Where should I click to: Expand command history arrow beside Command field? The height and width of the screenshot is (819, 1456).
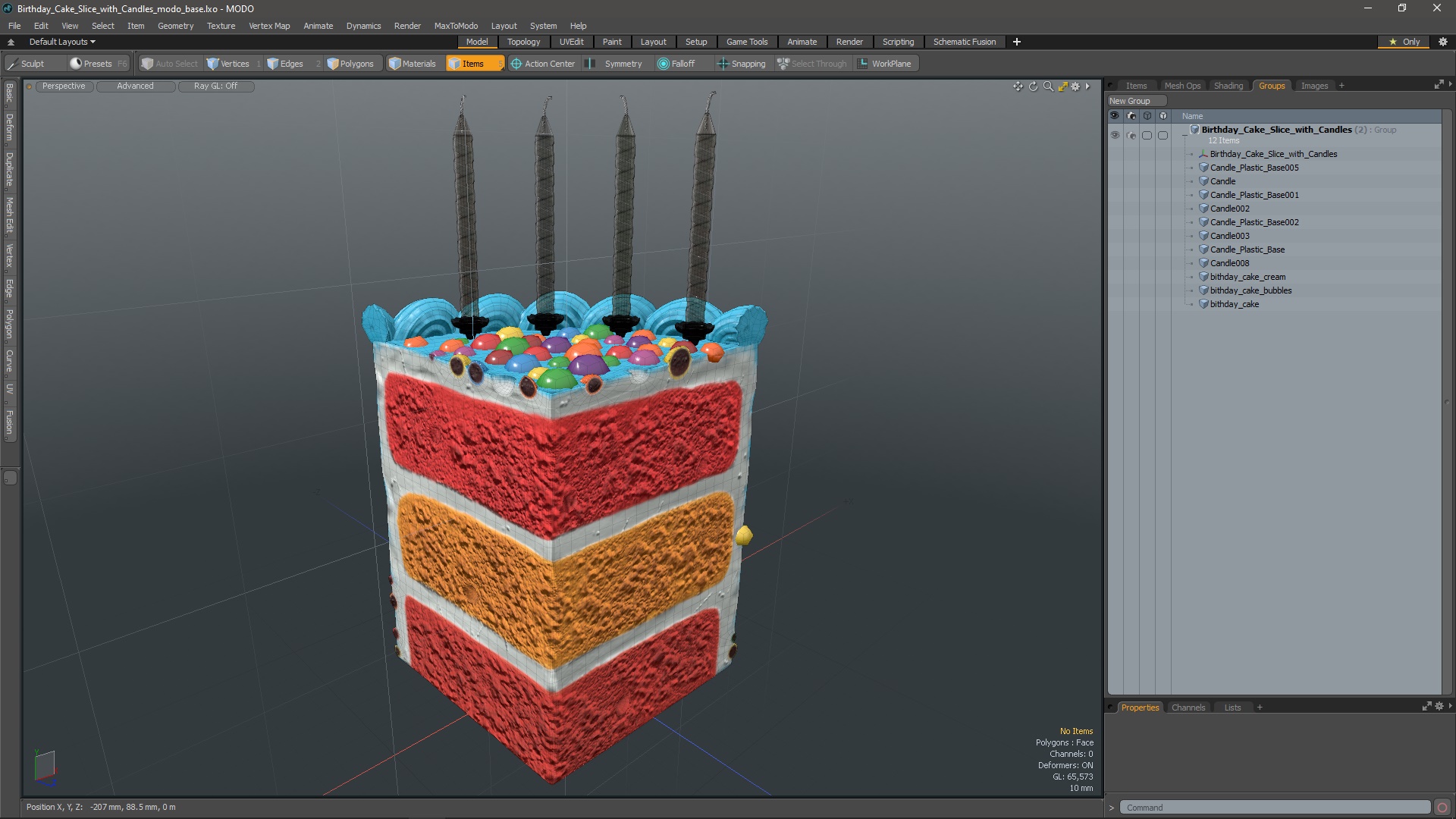1112,808
